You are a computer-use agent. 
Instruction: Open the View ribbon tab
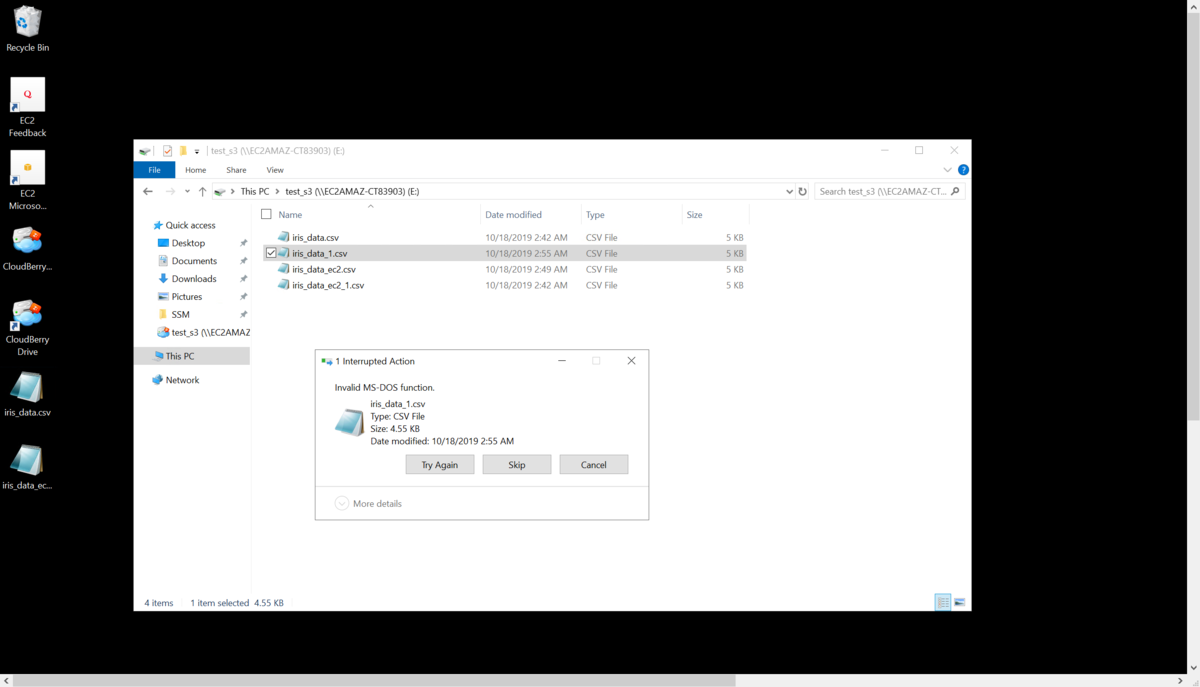click(275, 170)
